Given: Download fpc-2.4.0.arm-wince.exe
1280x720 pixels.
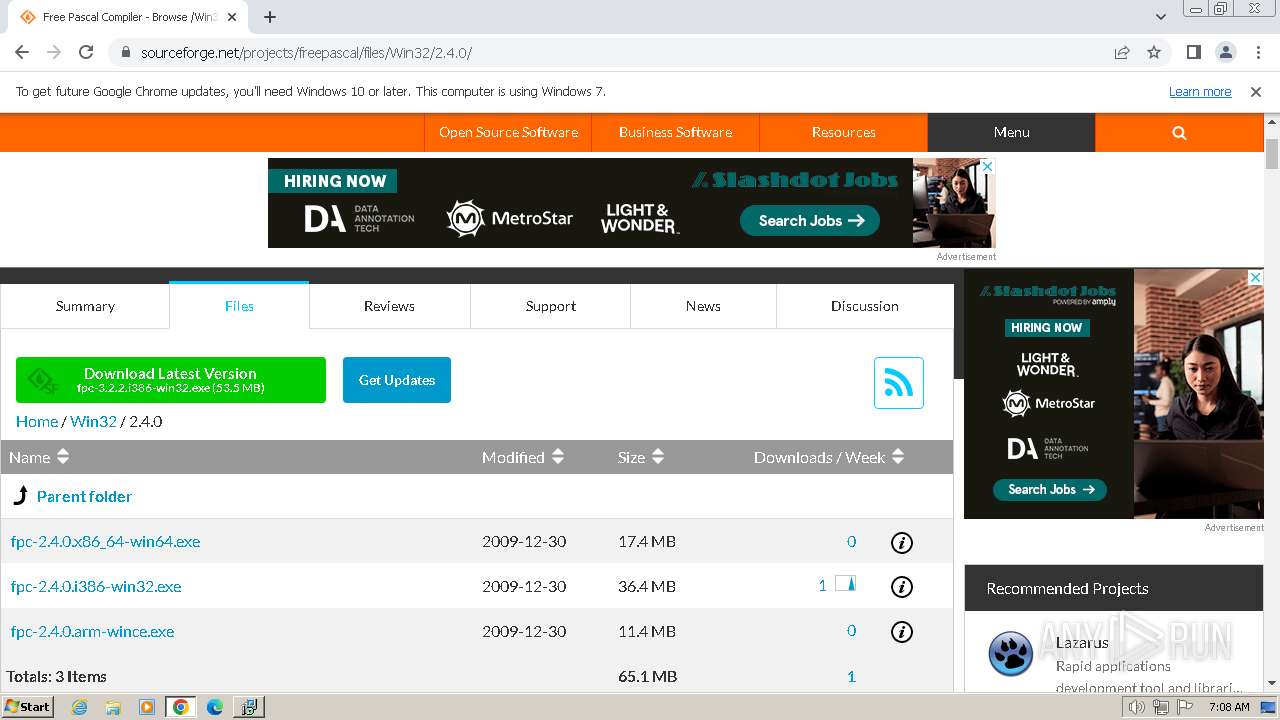Looking at the screenshot, I should click(x=92, y=631).
